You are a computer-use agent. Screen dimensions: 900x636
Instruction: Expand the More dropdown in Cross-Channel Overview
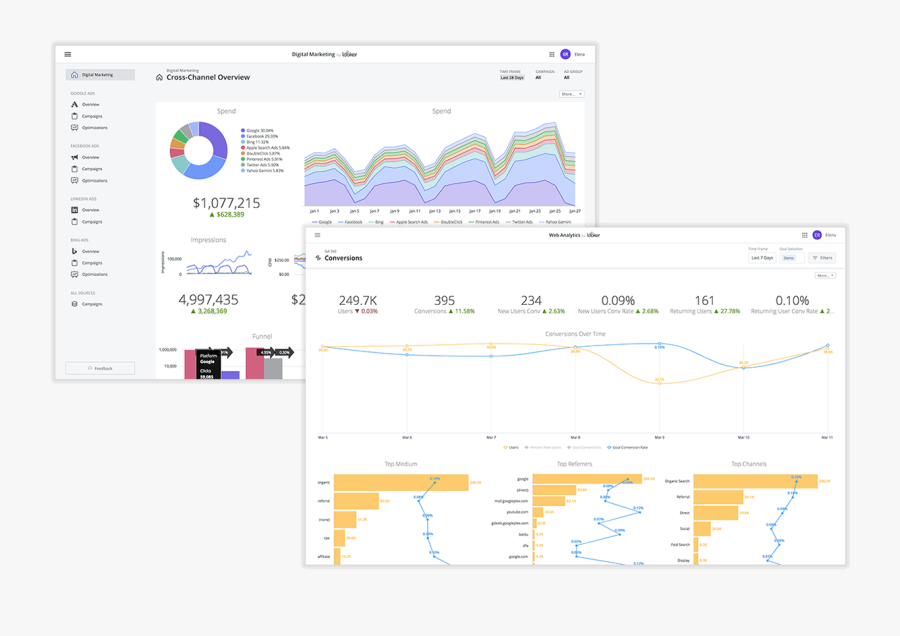tap(571, 94)
